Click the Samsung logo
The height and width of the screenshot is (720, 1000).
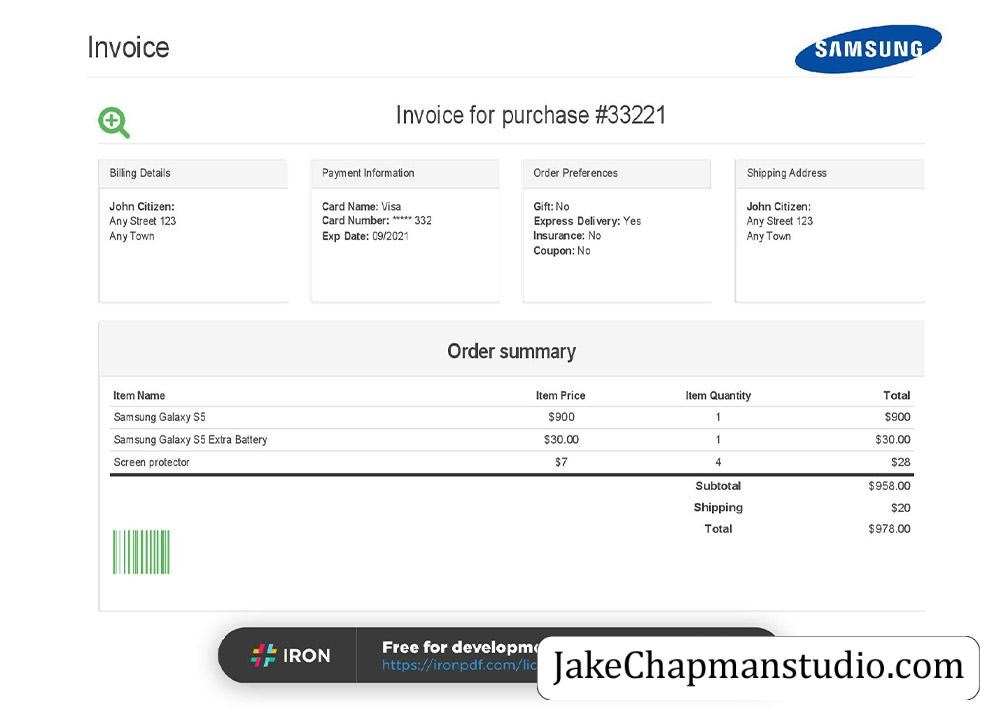pyautogui.click(x=868, y=48)
